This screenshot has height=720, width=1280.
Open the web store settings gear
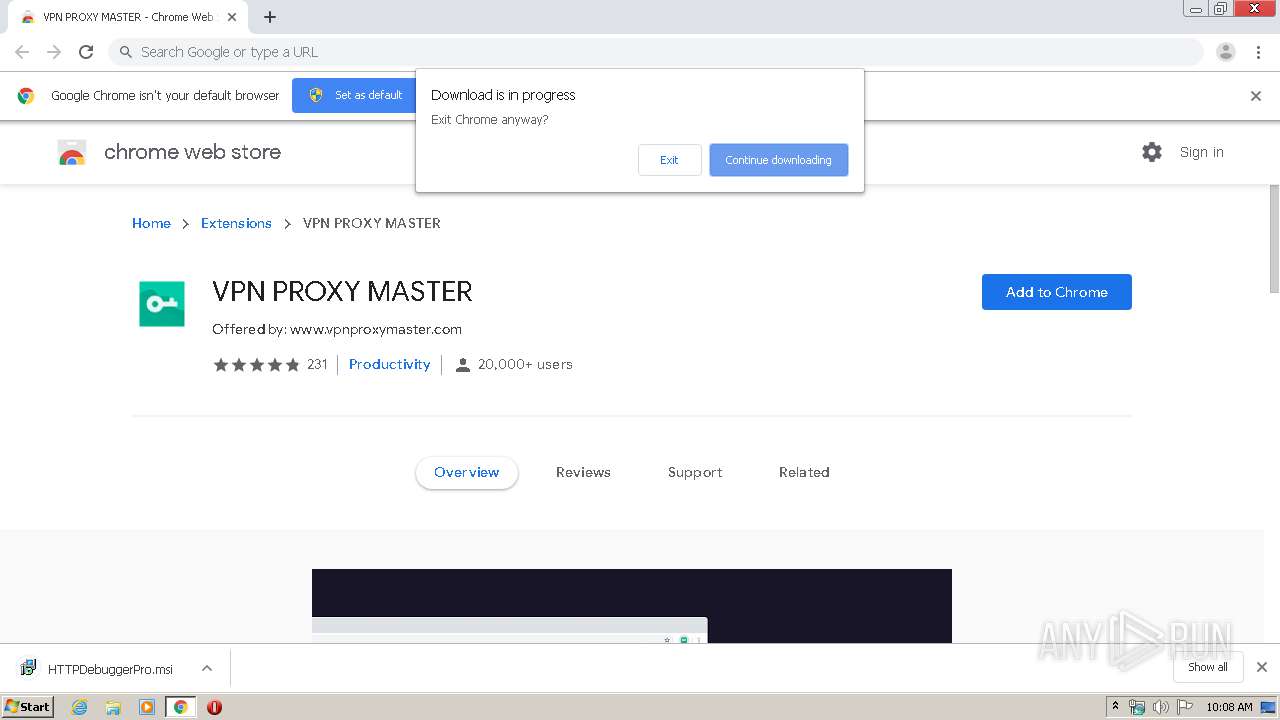coord(1152,152)
